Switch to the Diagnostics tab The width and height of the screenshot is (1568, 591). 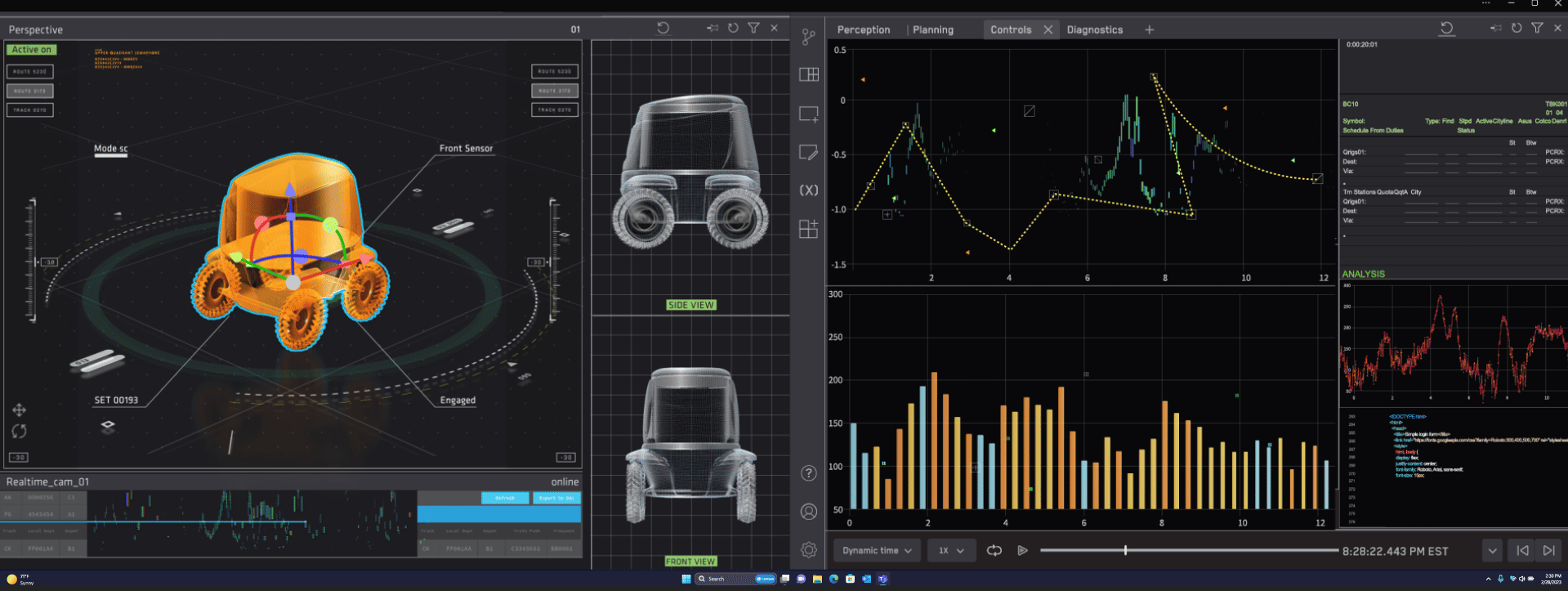click(x=1095, y=29)
